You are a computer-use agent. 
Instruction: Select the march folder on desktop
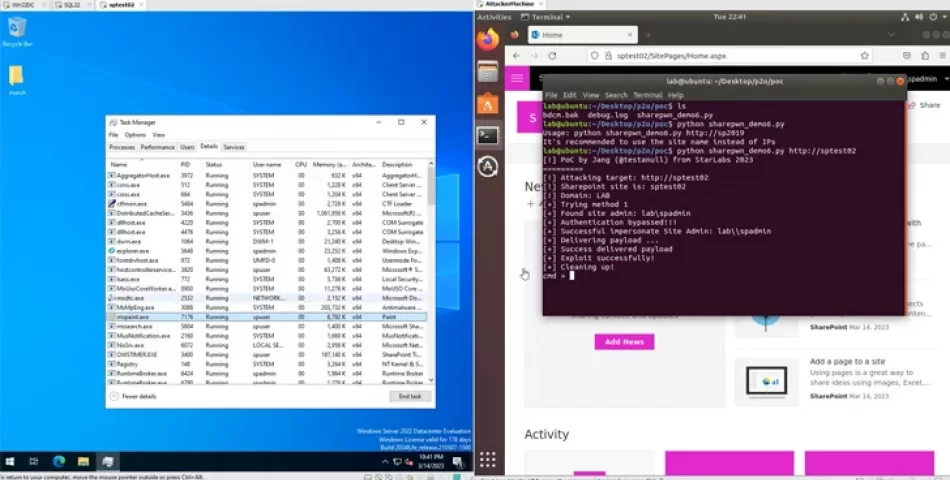pyautogui.click(x=16, y=80)
